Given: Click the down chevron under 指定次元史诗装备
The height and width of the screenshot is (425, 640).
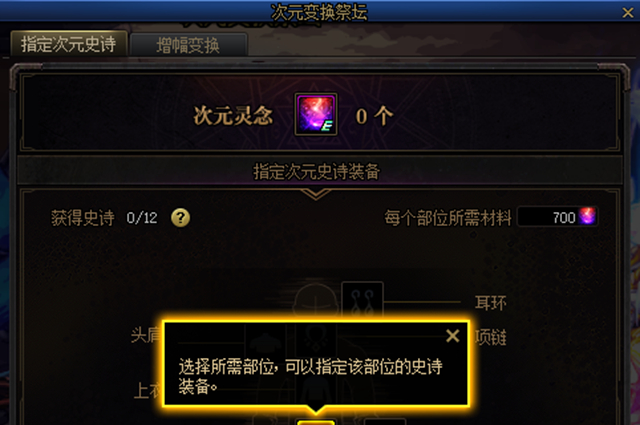Looking at the screenshot, I should tap(316, 194).
